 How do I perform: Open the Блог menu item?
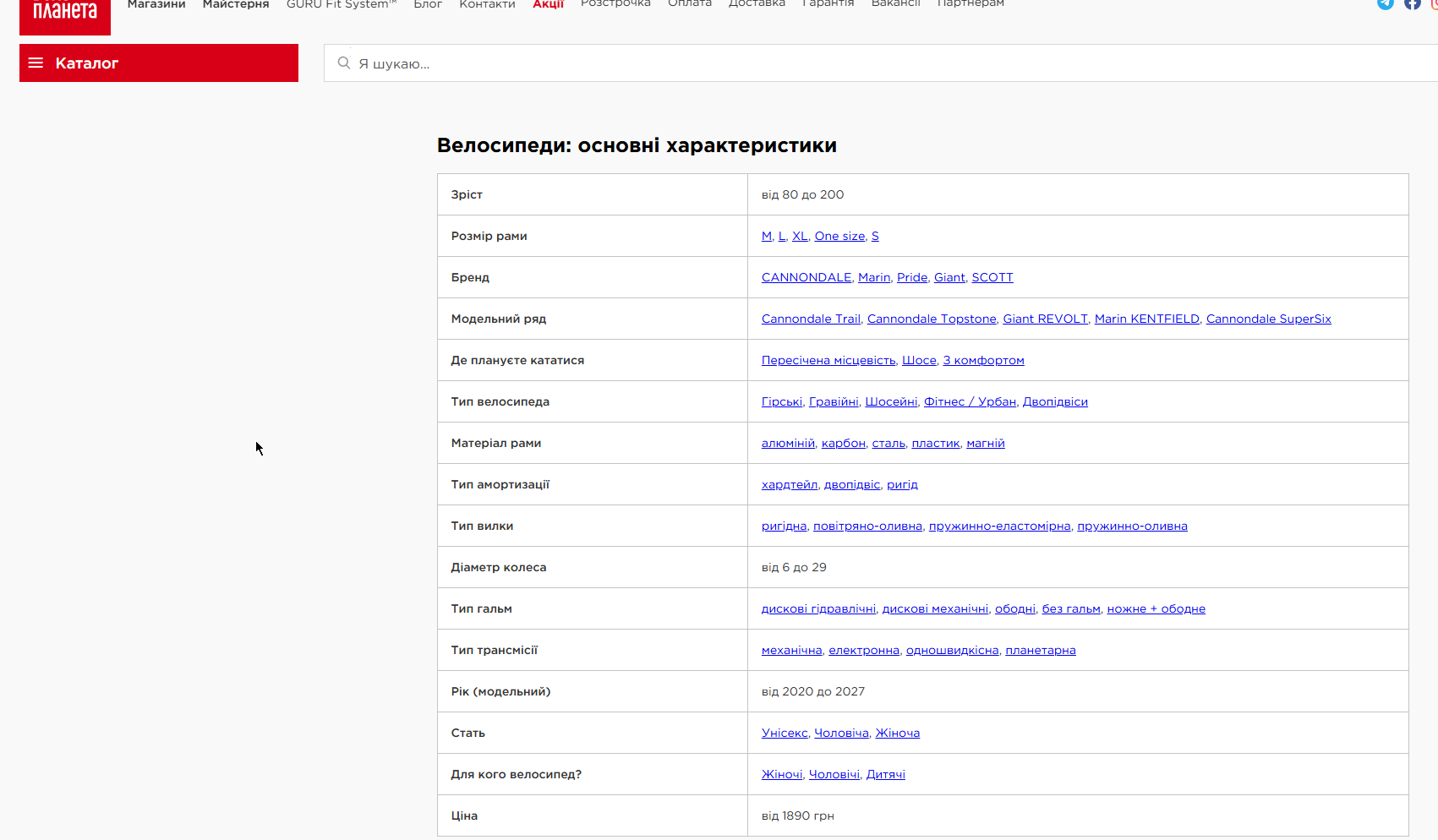tap(428, 4)
